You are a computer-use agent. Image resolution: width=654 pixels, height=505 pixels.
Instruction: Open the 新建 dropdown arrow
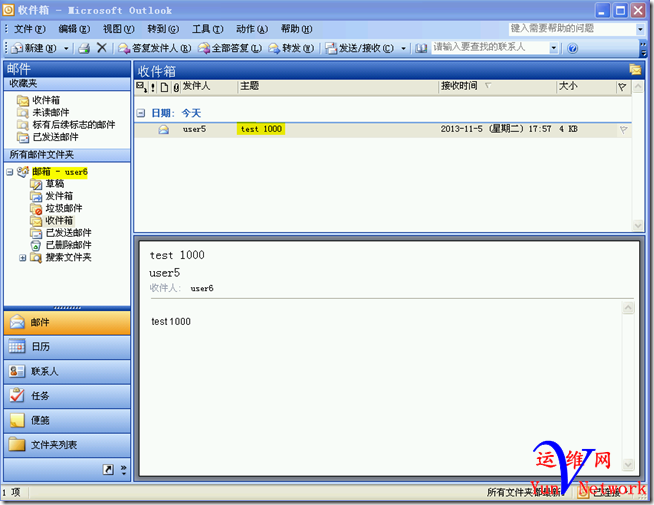(66, 49)
